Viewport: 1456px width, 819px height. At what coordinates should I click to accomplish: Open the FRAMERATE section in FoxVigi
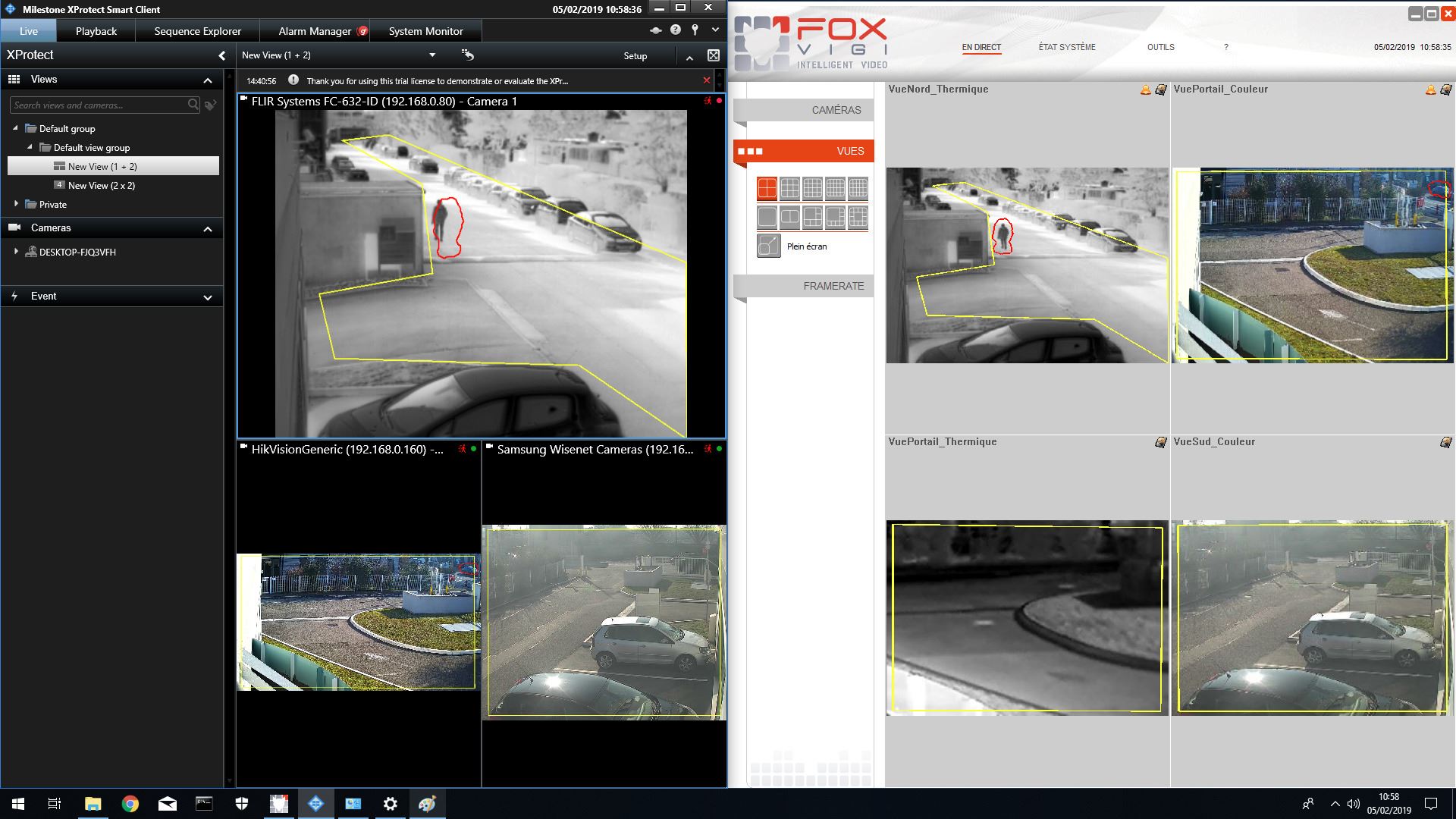[804, 286]
